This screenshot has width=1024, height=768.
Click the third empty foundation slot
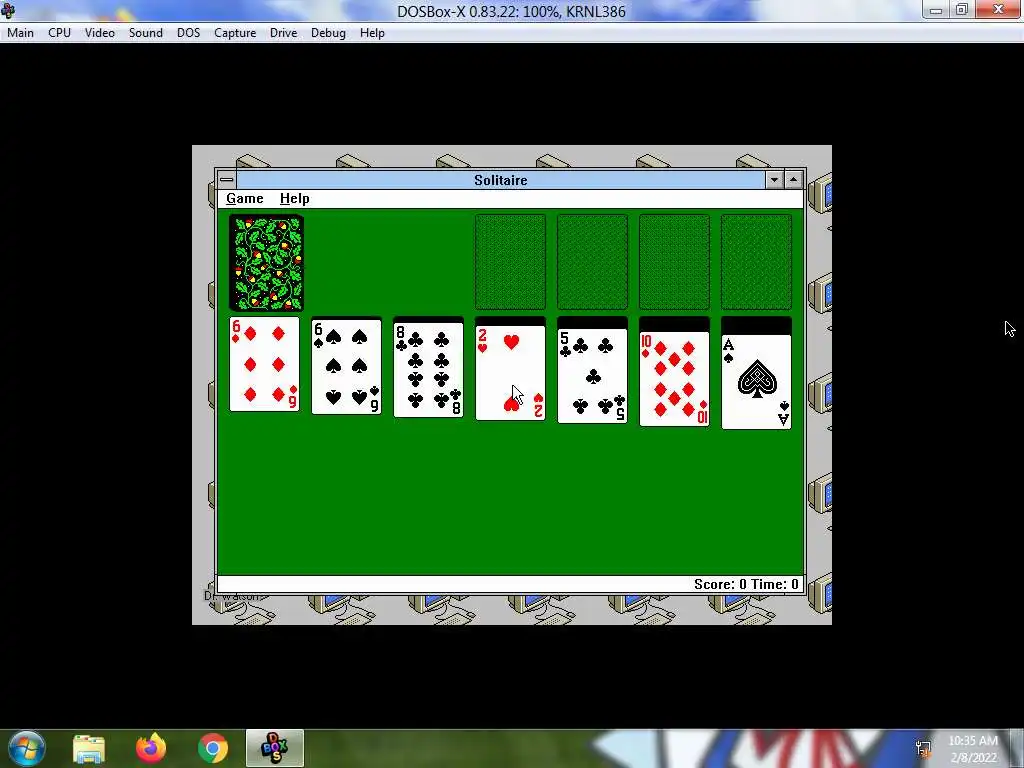(674, 262)
